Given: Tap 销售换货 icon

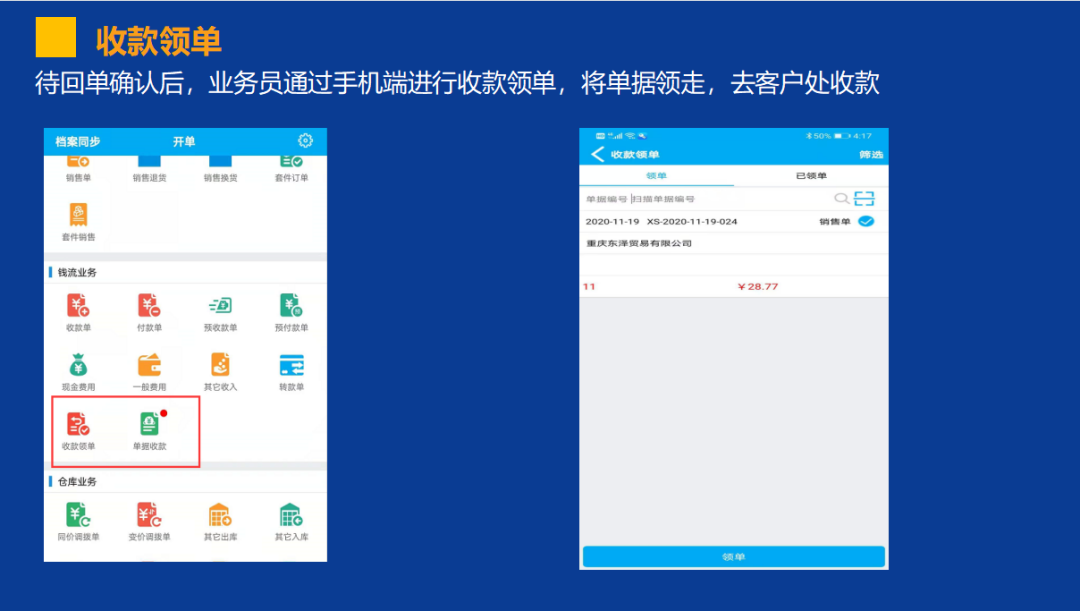Looking at the screenshot, I should click(220, 162).
